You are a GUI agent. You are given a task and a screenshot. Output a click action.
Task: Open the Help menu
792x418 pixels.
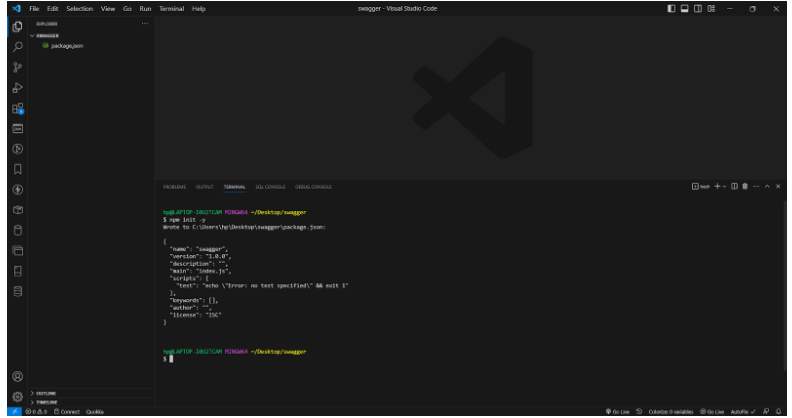point(199,9)
